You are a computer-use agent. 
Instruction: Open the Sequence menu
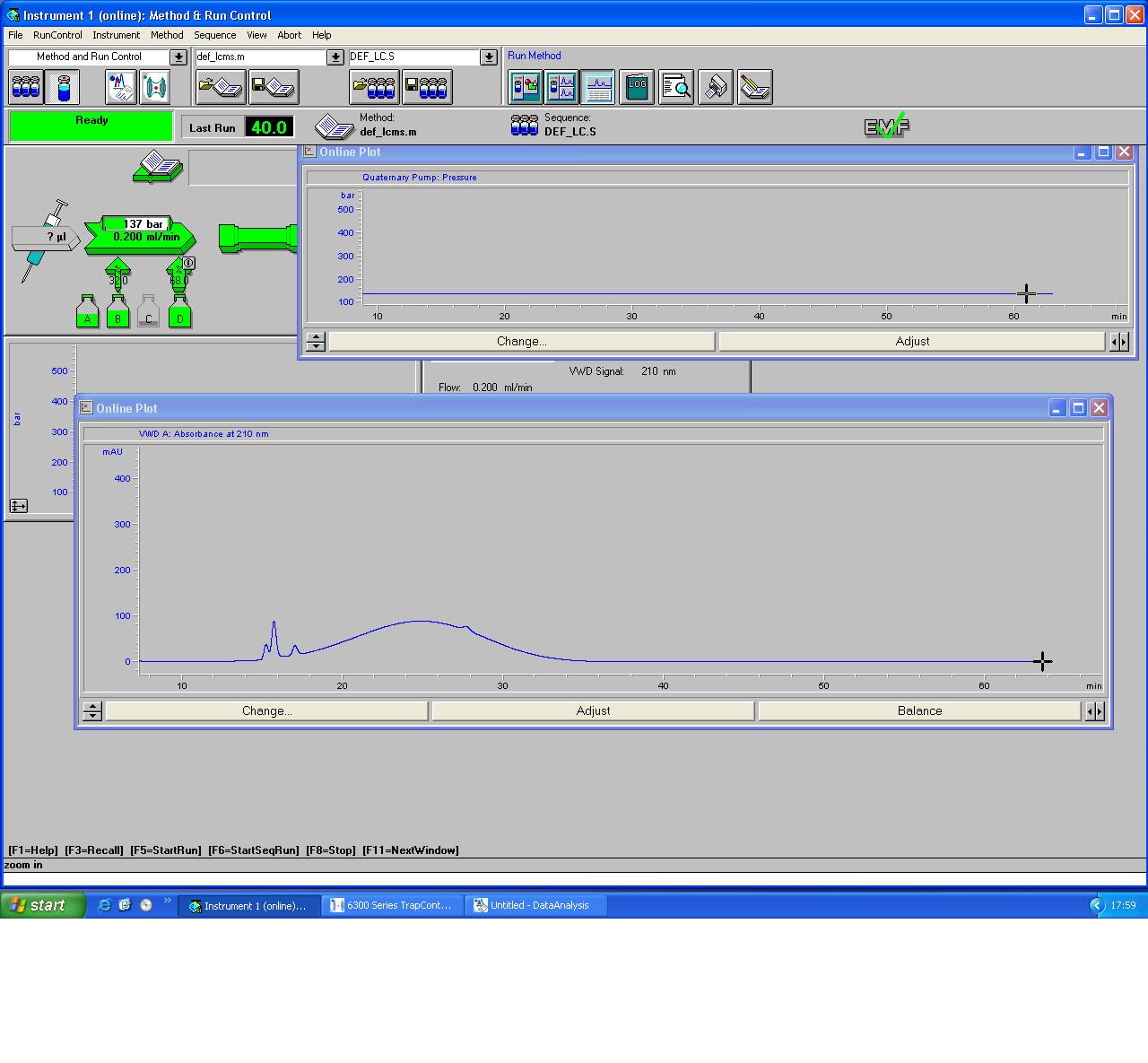point(215,35)
